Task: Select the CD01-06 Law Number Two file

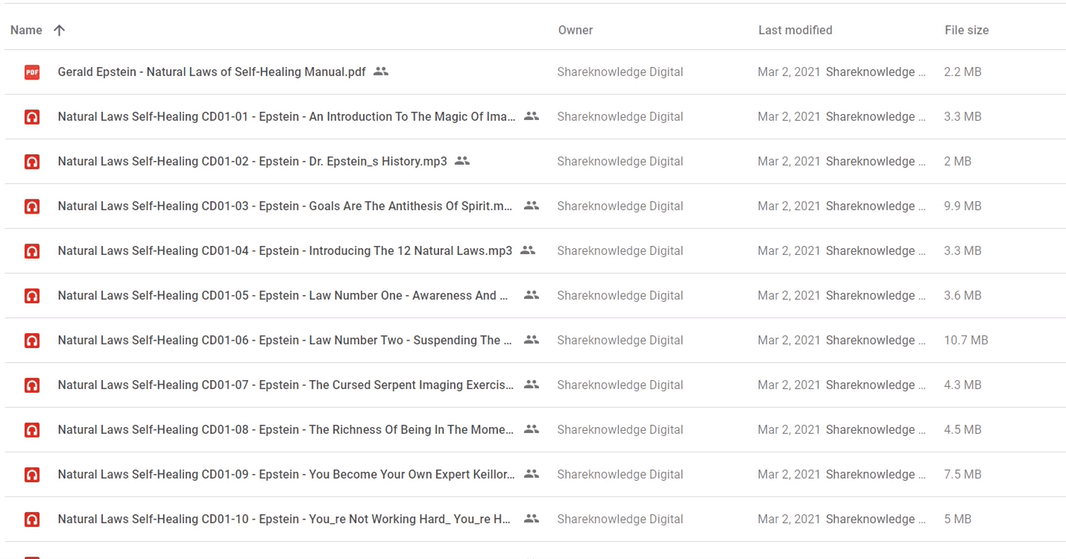Action: (x=283, y=340)
